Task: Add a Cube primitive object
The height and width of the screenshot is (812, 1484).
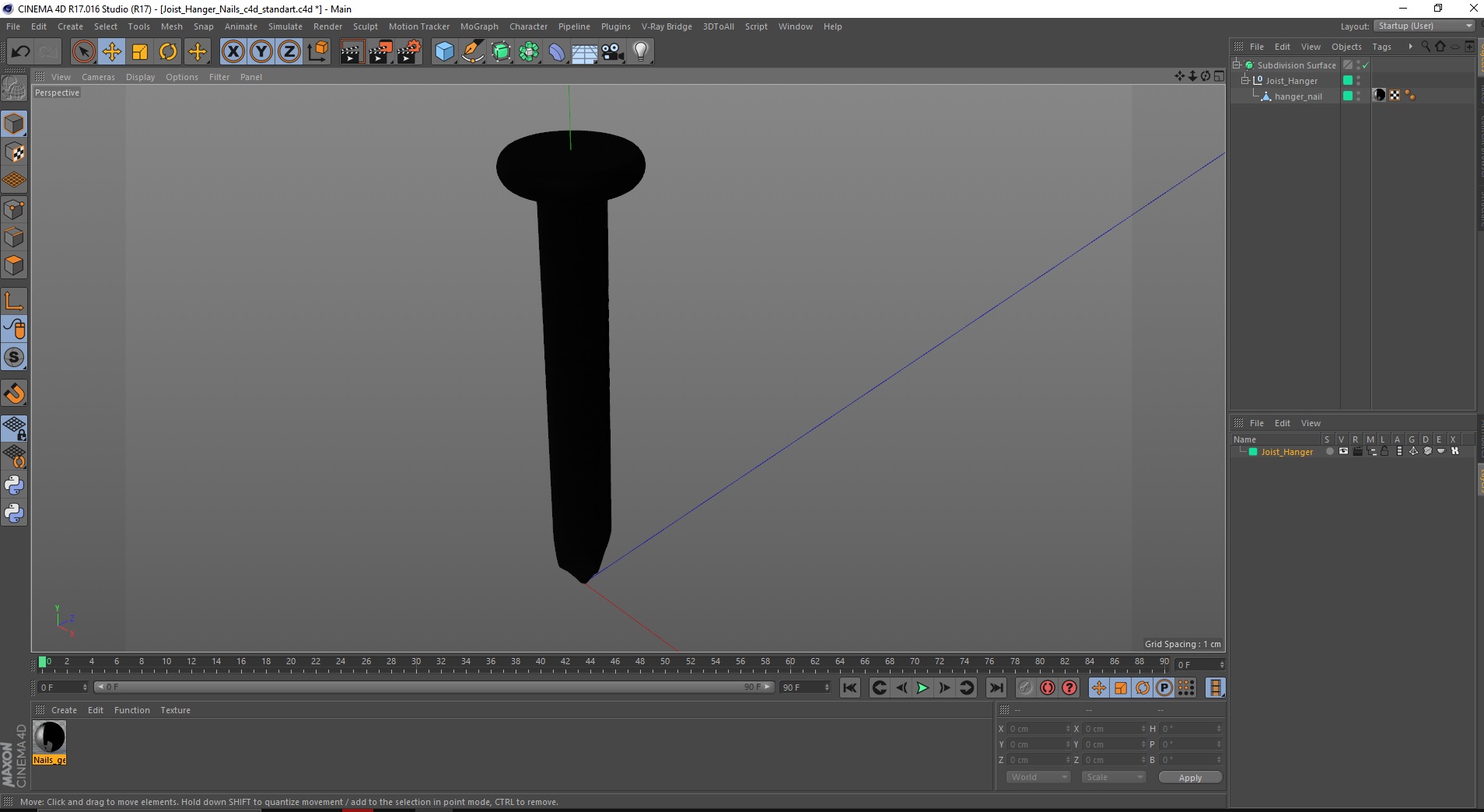Action: point(444,52)
